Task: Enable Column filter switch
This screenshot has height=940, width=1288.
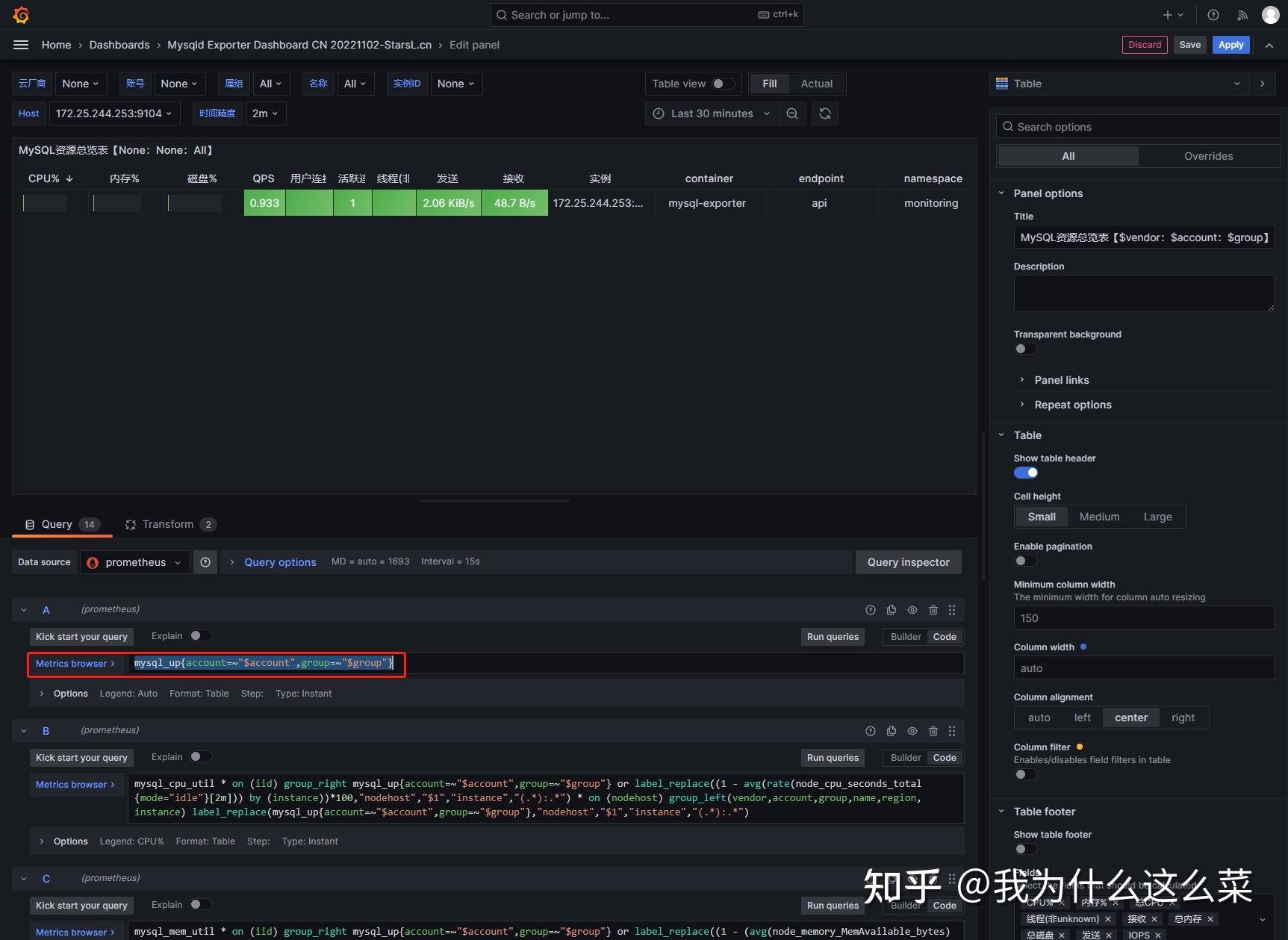Action: 1025,774
